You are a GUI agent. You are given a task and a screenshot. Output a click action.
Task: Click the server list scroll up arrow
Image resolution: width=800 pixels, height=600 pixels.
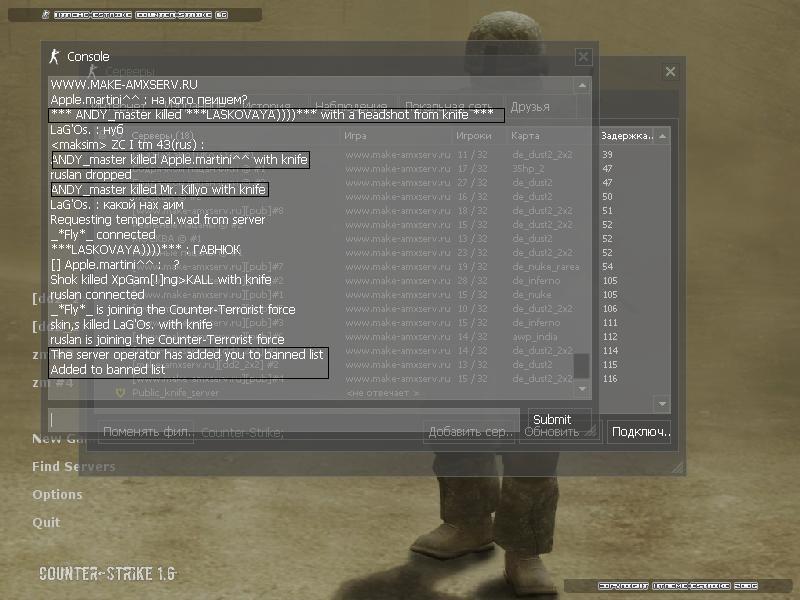click(x=662, y=136)
